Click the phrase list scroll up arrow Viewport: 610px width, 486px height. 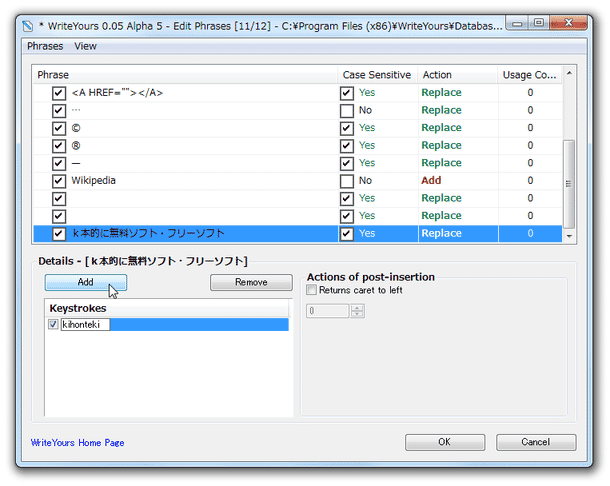[569, 73]
